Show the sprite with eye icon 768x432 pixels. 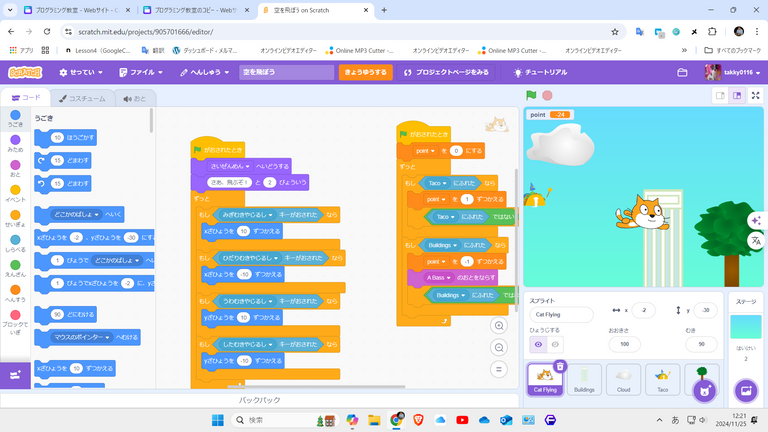coord(538,344)
